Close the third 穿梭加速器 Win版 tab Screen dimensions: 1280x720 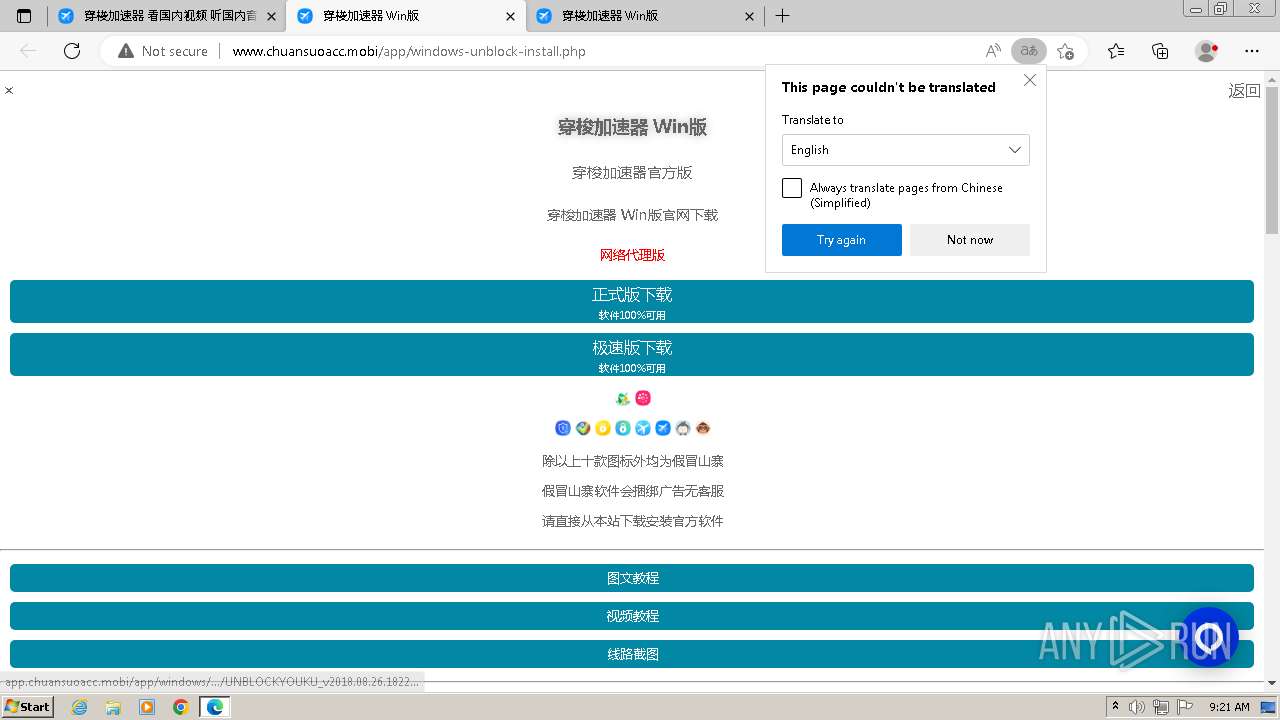click(750, 16)
